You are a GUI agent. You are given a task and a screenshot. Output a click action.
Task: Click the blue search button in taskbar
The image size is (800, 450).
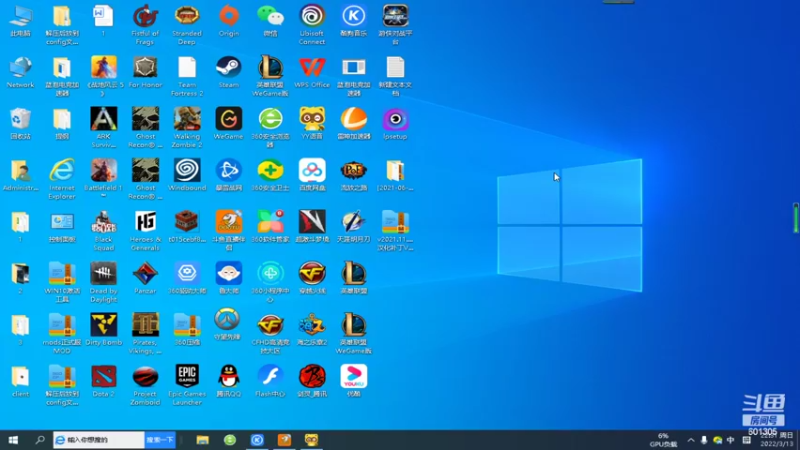tap(160, 440)
